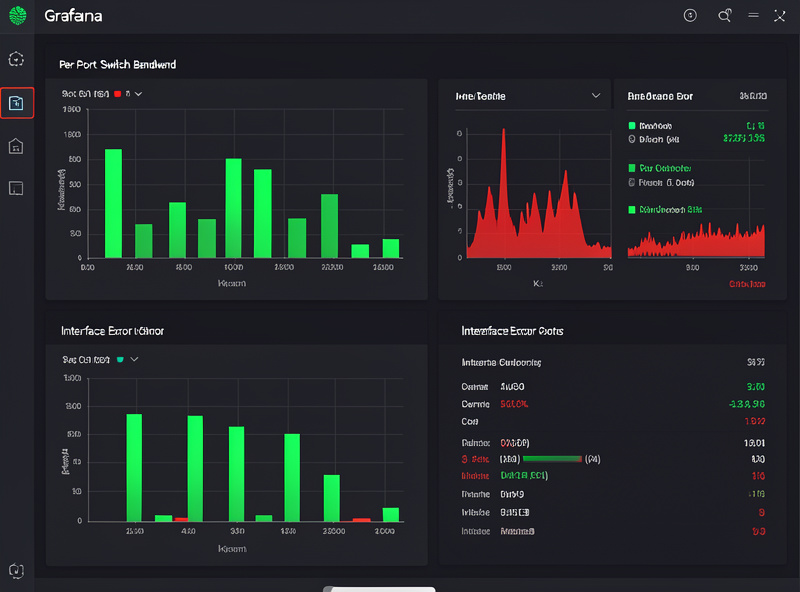The image size is (800, 592).
Task: Click the red square swatch in bandwidth panel
Action: click(118, 94)
